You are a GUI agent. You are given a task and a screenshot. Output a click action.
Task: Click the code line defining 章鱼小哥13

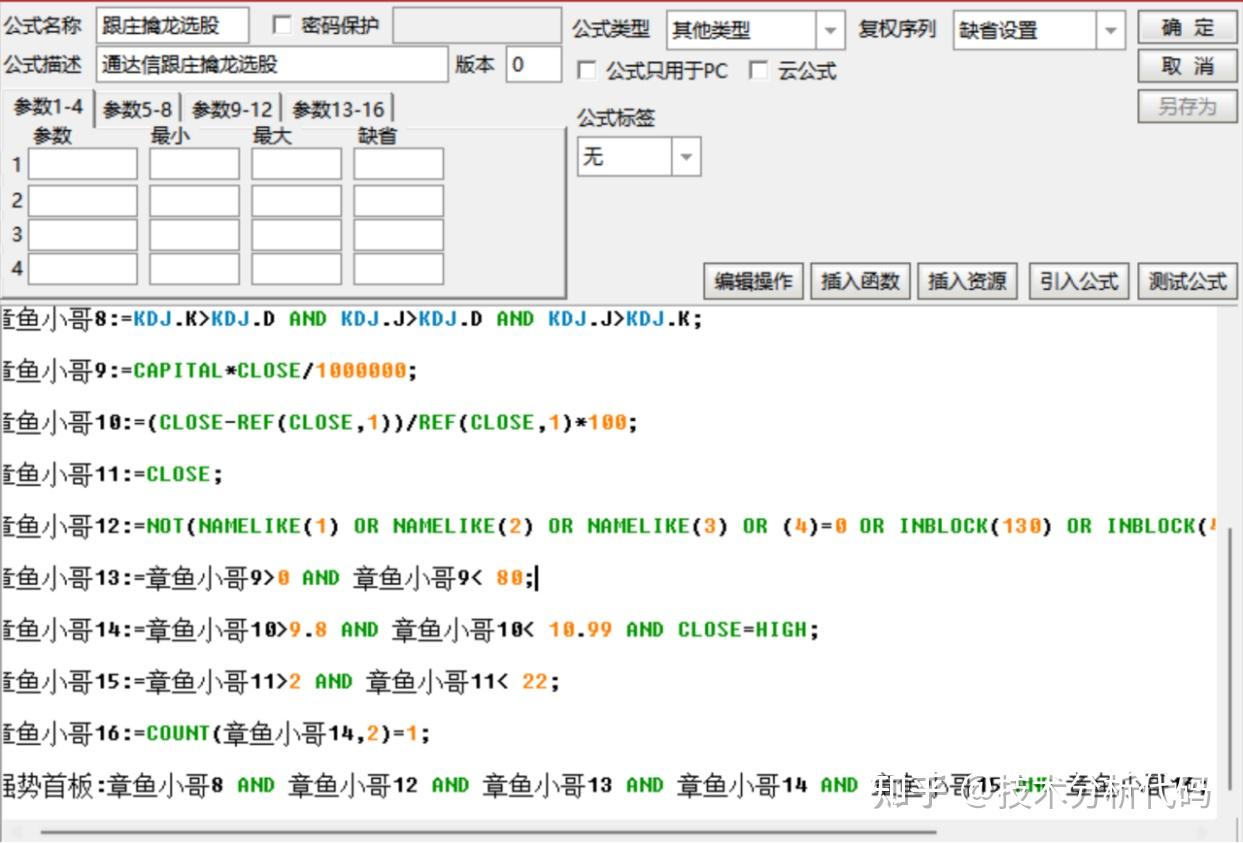coord(269,578)
